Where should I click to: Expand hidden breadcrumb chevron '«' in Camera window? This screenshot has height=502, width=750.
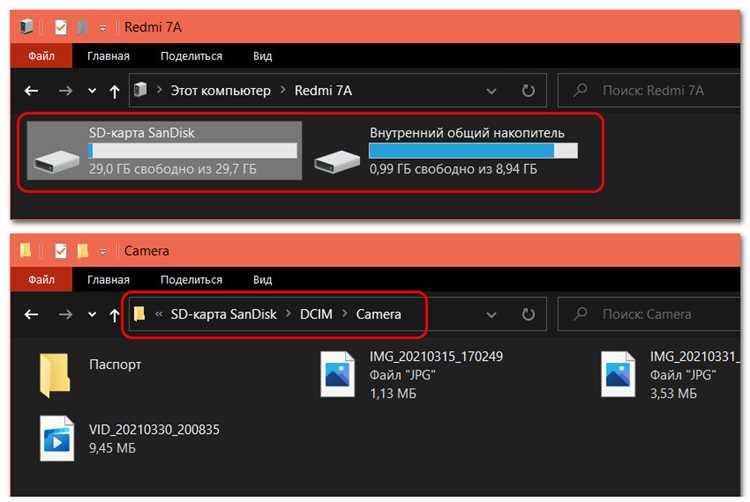159,314
